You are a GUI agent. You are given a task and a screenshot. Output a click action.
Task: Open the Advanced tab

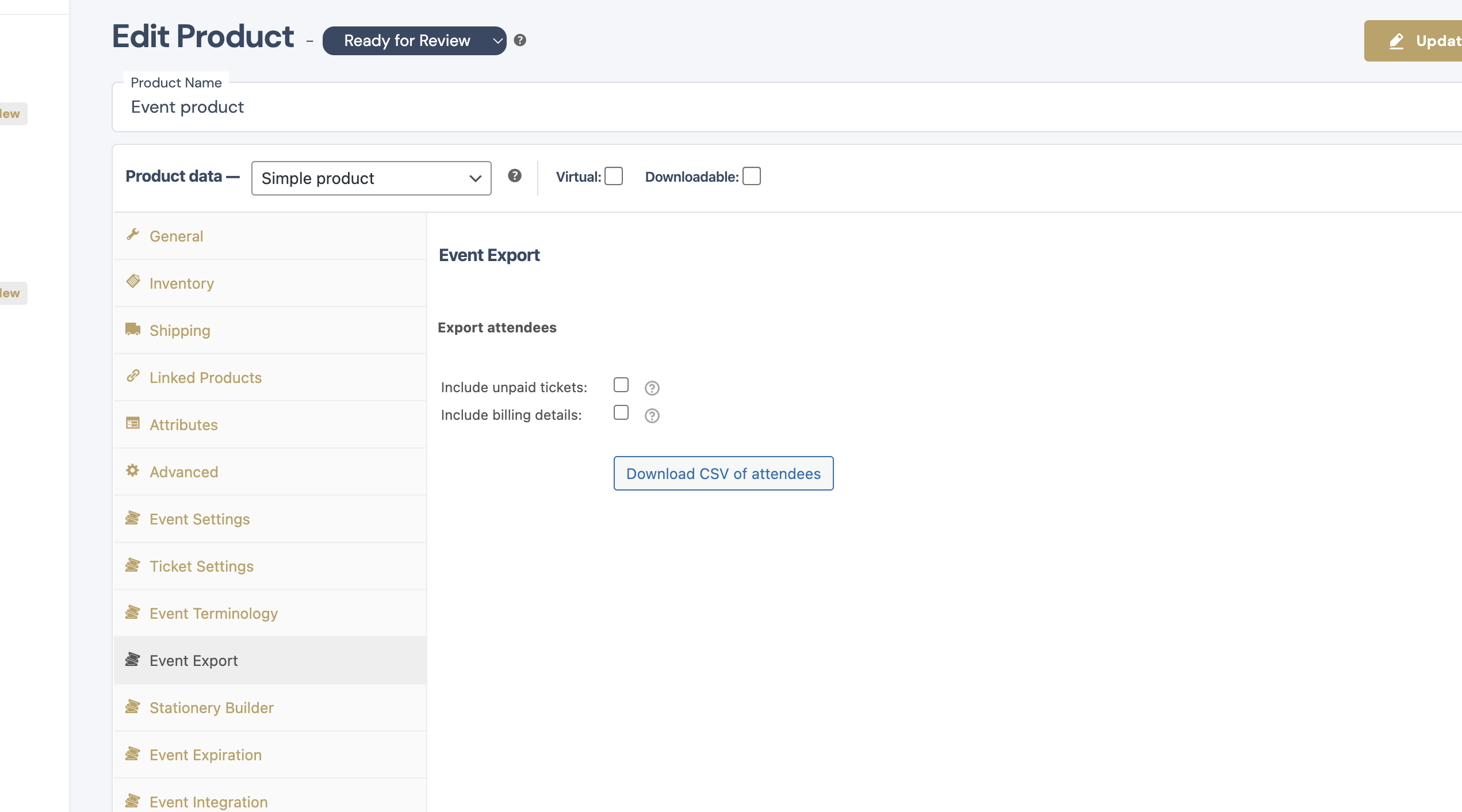click(x=270, y=472)
